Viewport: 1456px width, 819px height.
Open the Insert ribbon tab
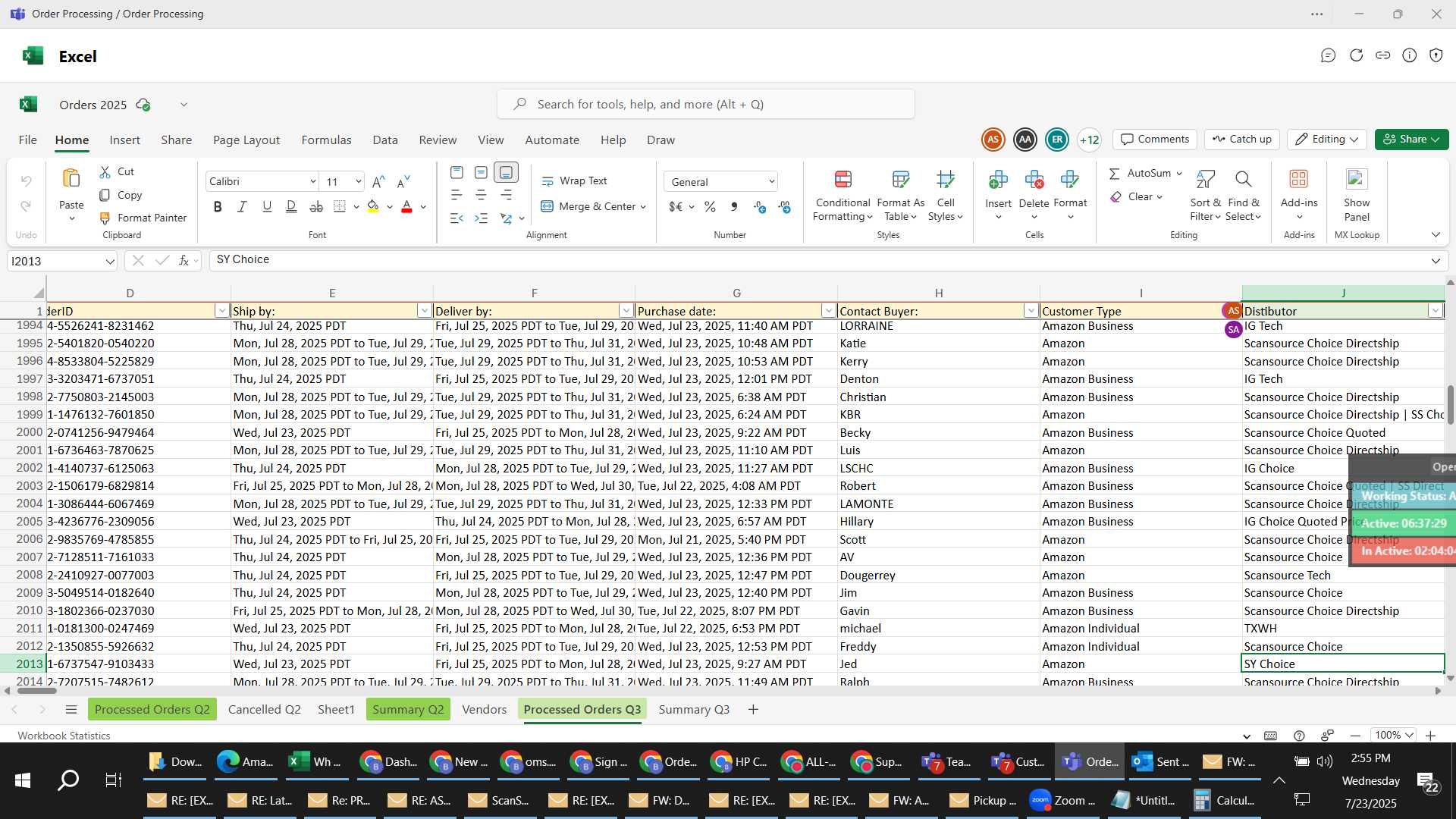coord(124,140)
